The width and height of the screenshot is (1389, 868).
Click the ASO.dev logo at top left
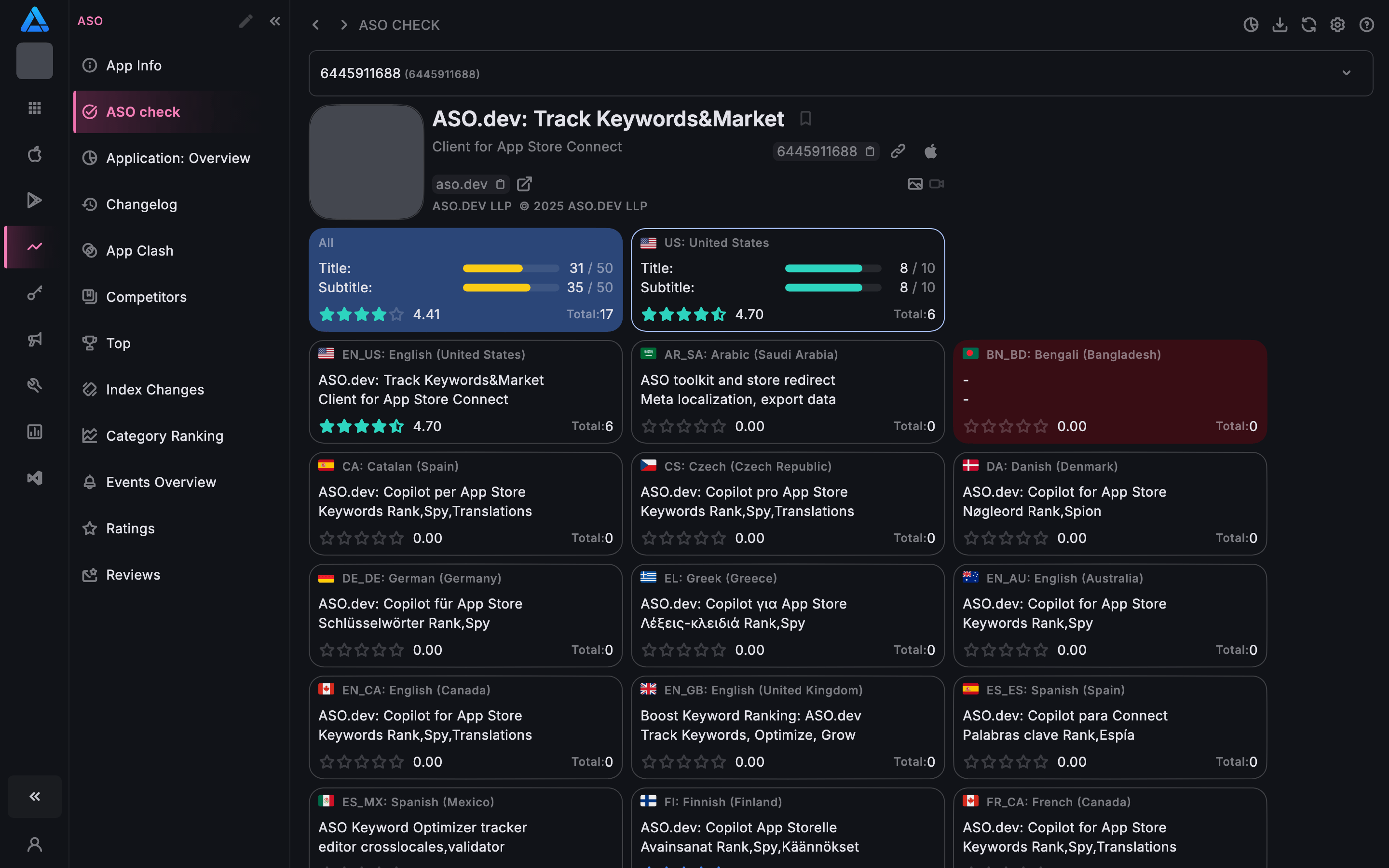(34, 19)
